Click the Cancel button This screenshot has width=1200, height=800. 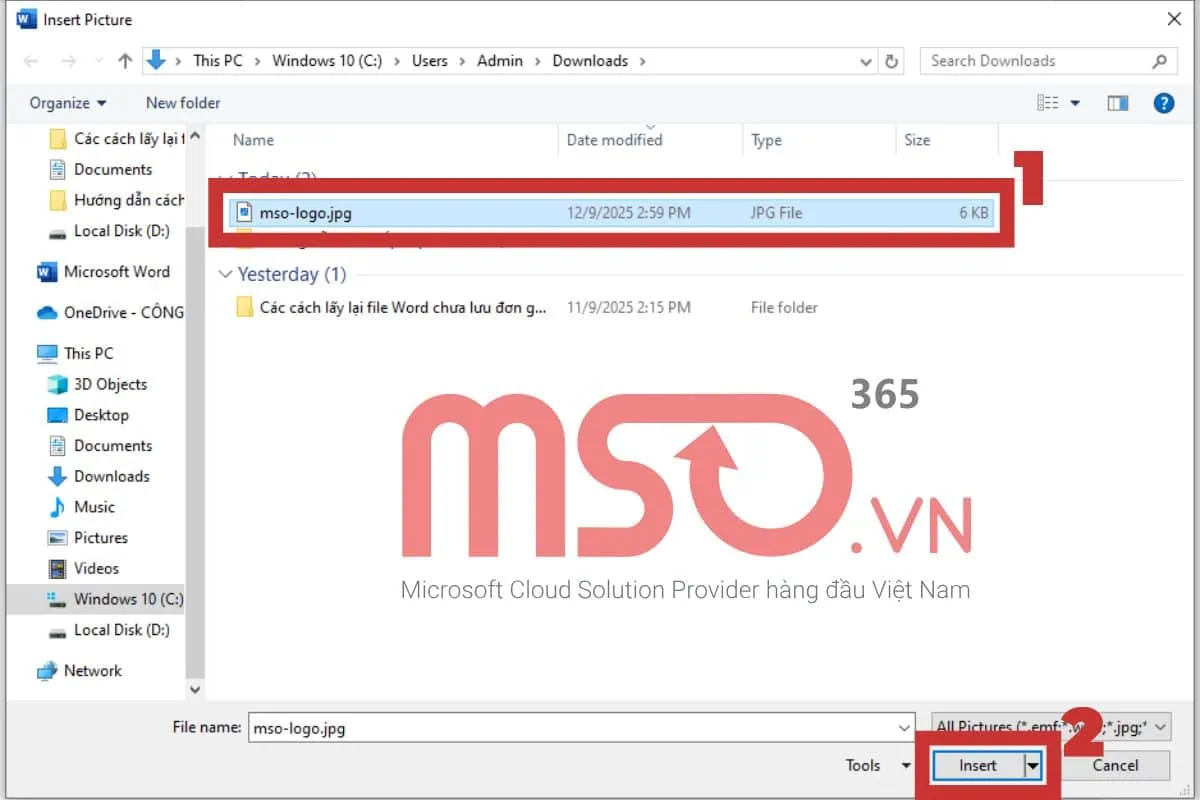(x=1115, y=765)
